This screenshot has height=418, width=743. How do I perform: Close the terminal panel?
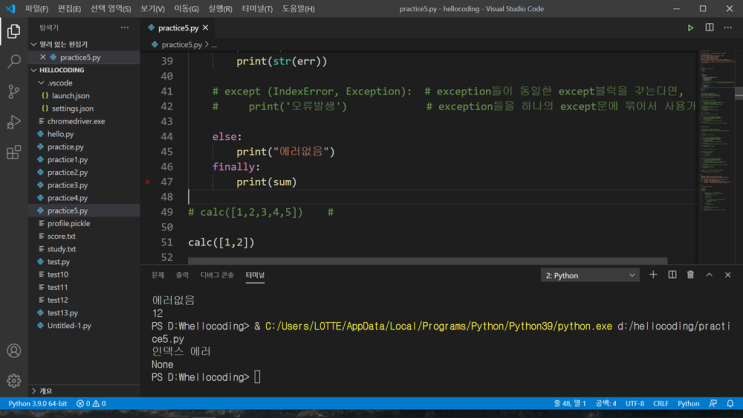(x=728, y=275)
